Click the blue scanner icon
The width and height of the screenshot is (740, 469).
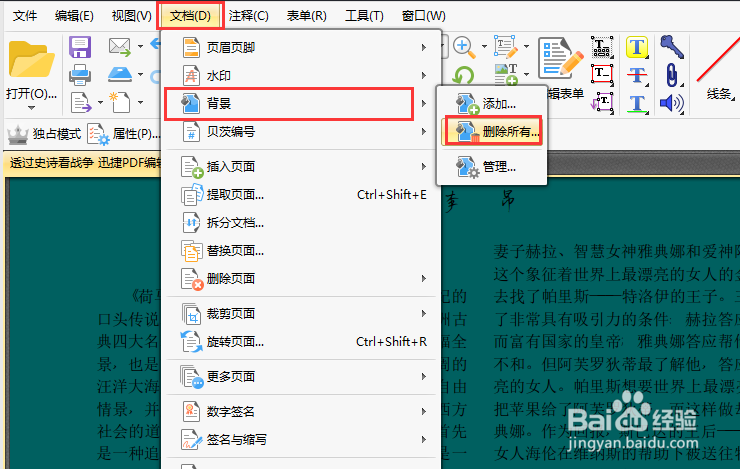coord(120,74)
